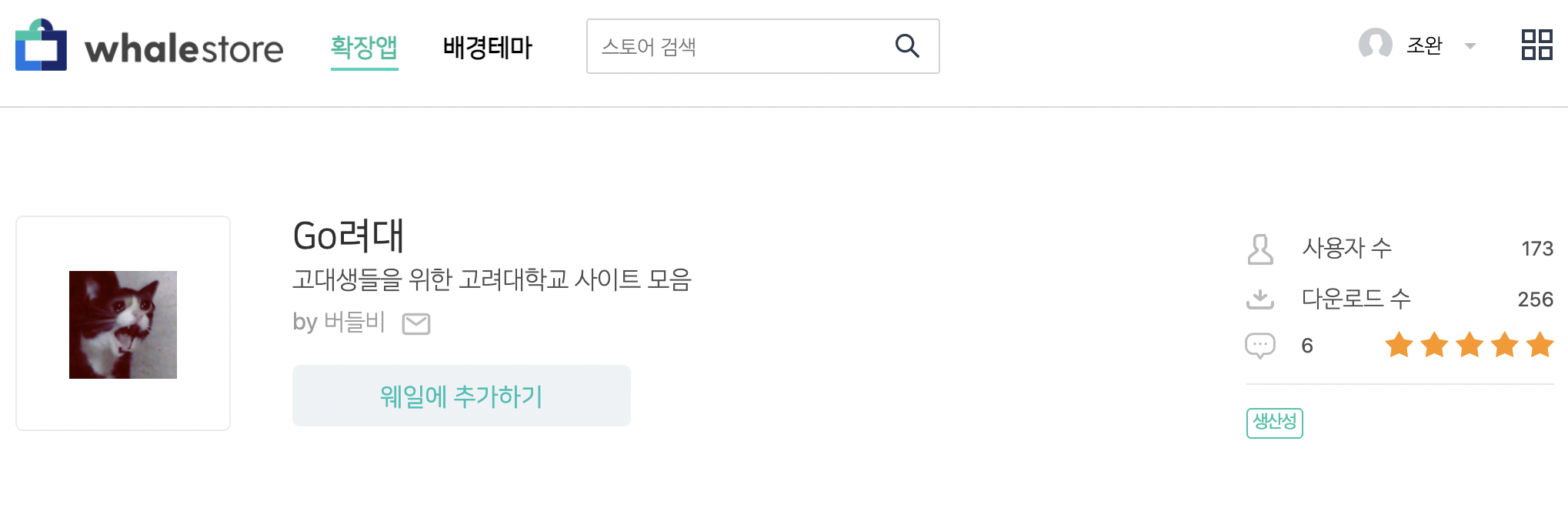
Task: Open the 배경테마 tab
Action: point(487,48)
